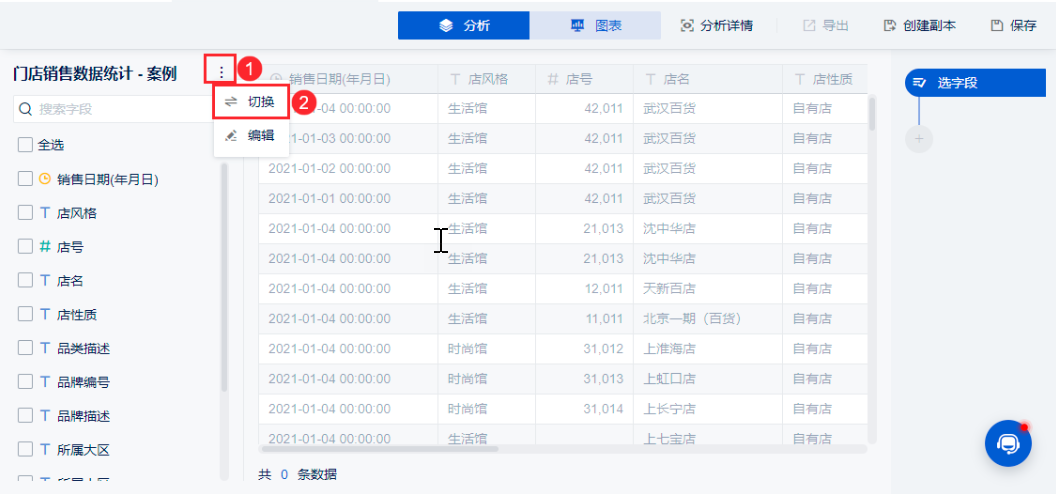Click the T type icon beside 所属大区
Viewport: 1056px width, 494px height.
(x=45, y=449)
